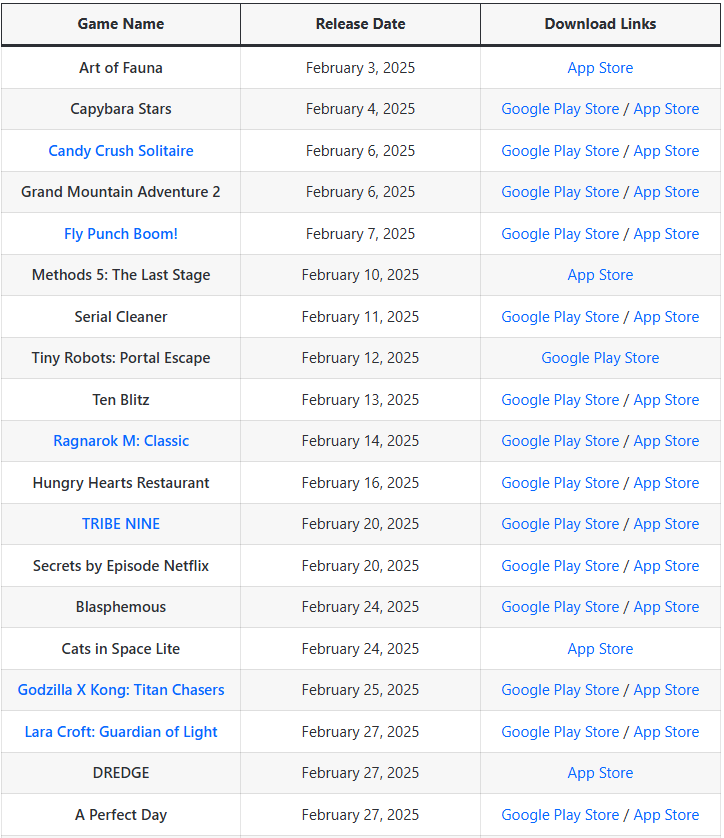Select the Blasphemous name cell

click(x=121, y=607)
